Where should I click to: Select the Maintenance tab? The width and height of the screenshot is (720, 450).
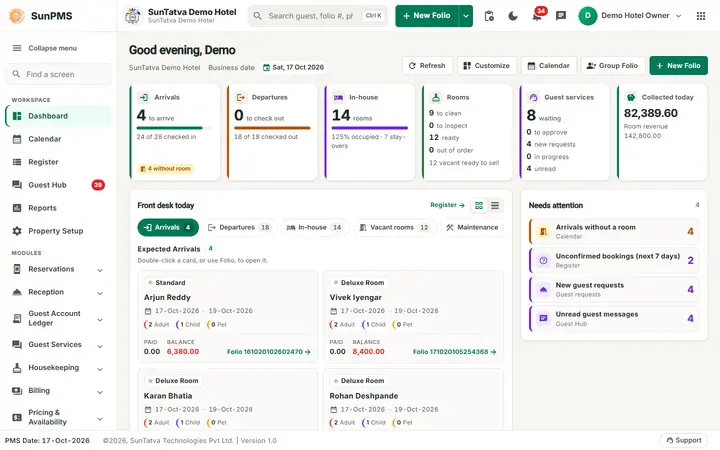click(472, 228)
